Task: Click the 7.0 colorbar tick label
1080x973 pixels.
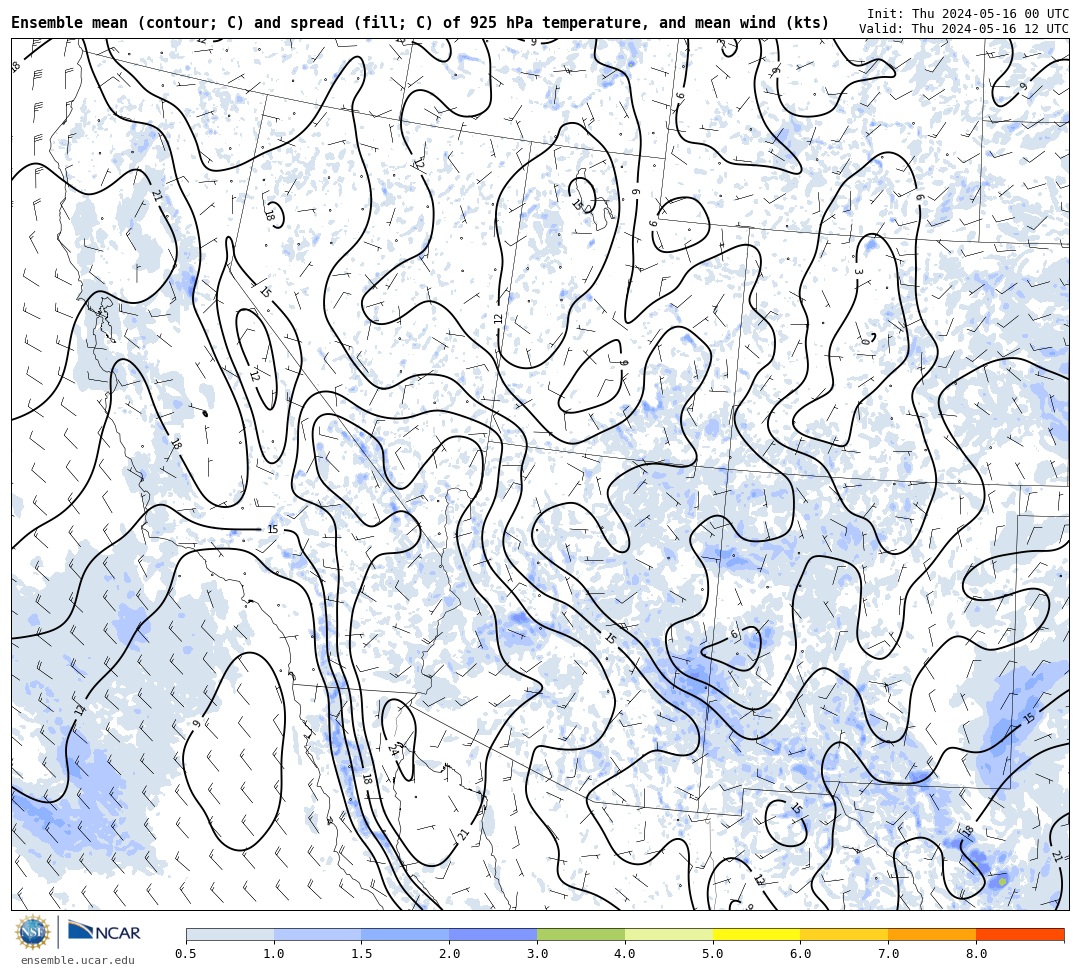Action: [889, 954]
